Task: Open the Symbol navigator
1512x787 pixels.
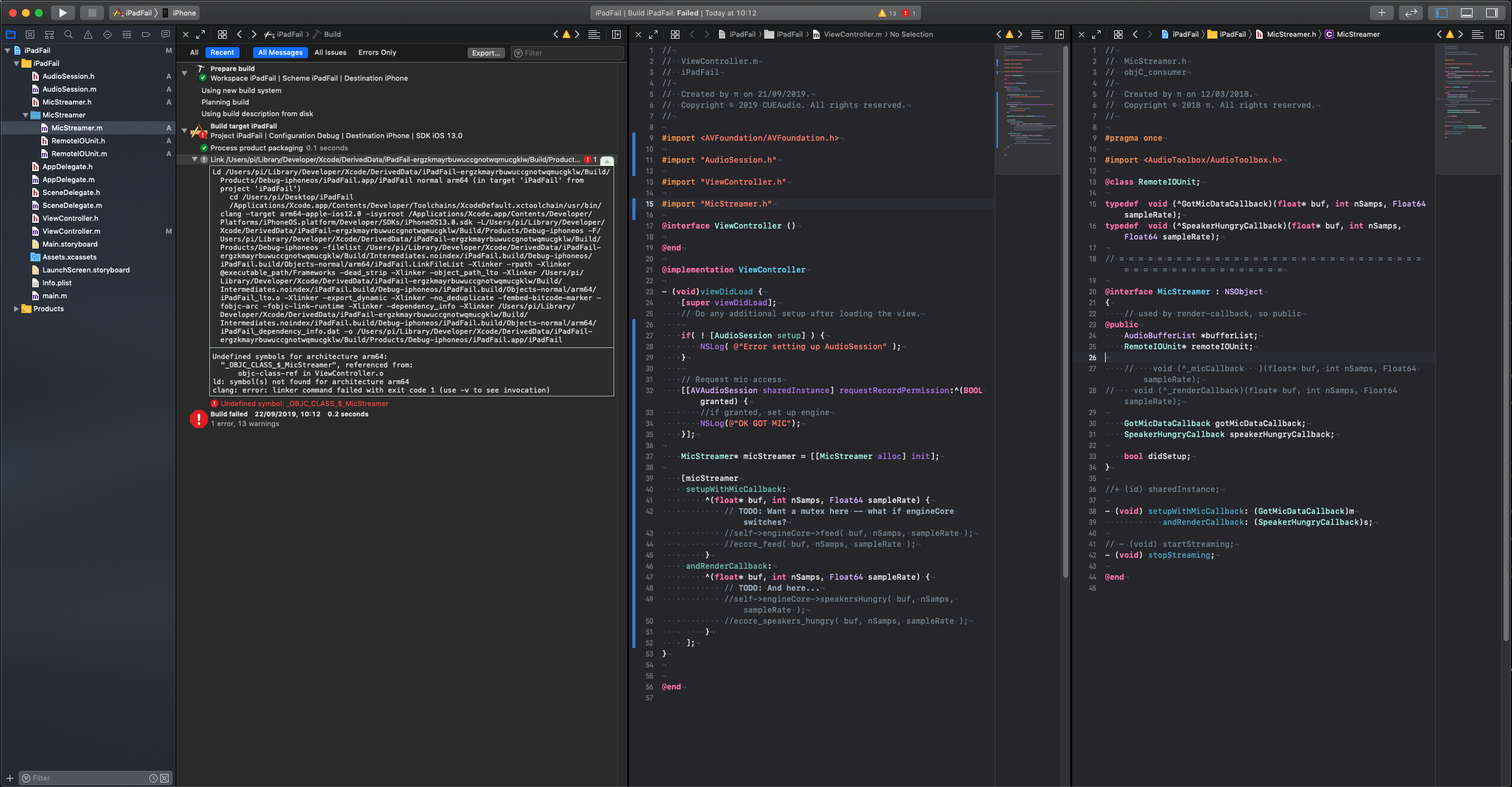Action: click(x=49, y=34)
